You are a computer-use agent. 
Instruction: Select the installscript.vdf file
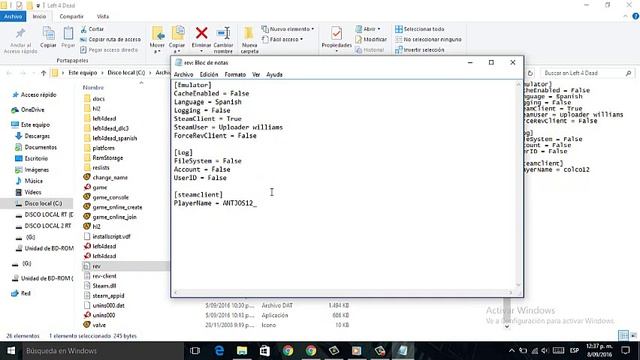(107, 236)
